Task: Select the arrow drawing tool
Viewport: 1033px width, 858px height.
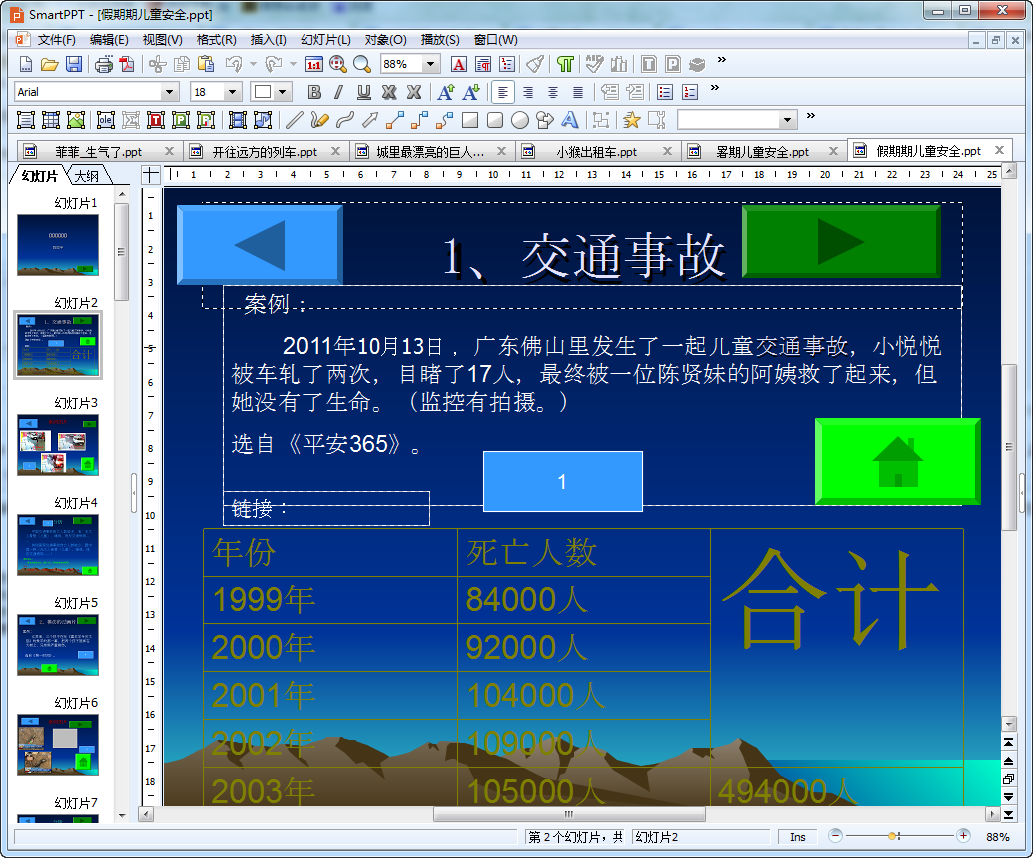Action: (370, 120)
